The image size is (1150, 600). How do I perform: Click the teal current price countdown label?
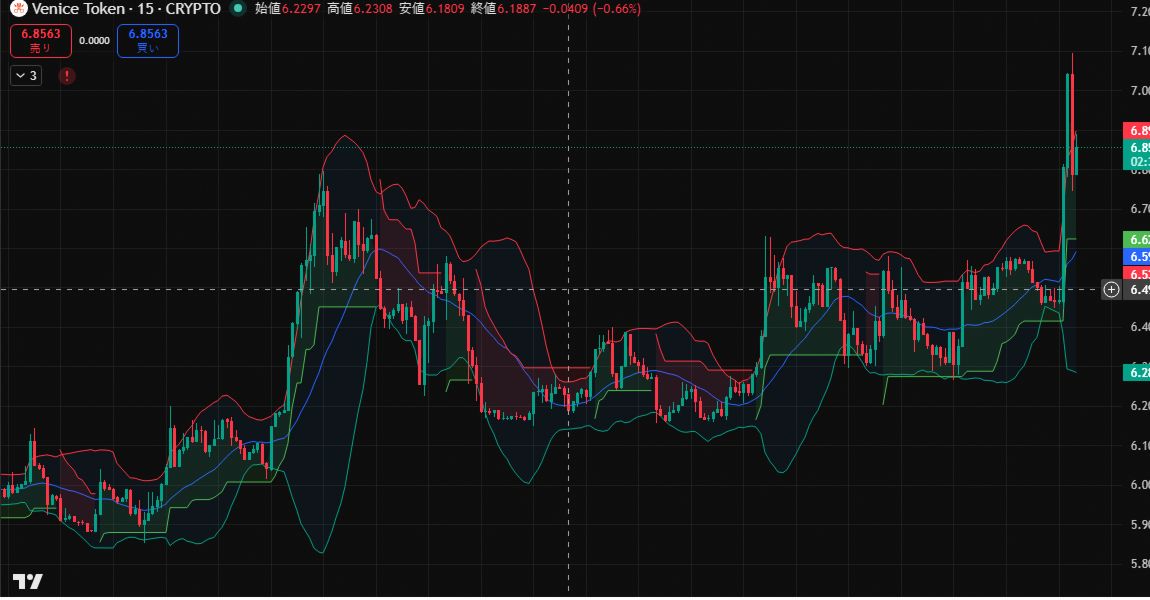[x=1136, y=154]
